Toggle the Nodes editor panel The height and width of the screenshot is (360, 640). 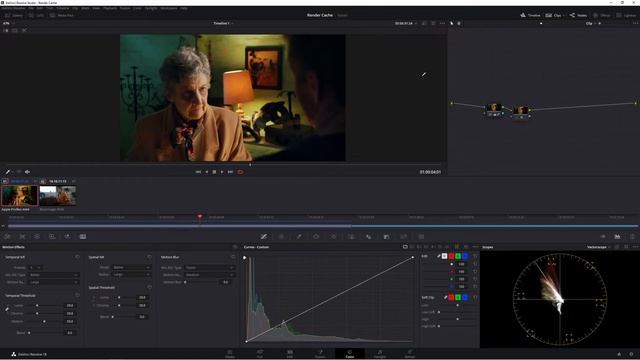tap(578, 15)
